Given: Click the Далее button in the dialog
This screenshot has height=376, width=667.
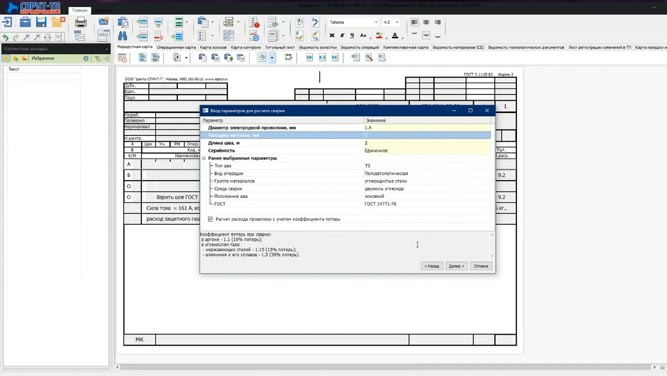Looking at the screenshot, I should click(x=456, y=266).
